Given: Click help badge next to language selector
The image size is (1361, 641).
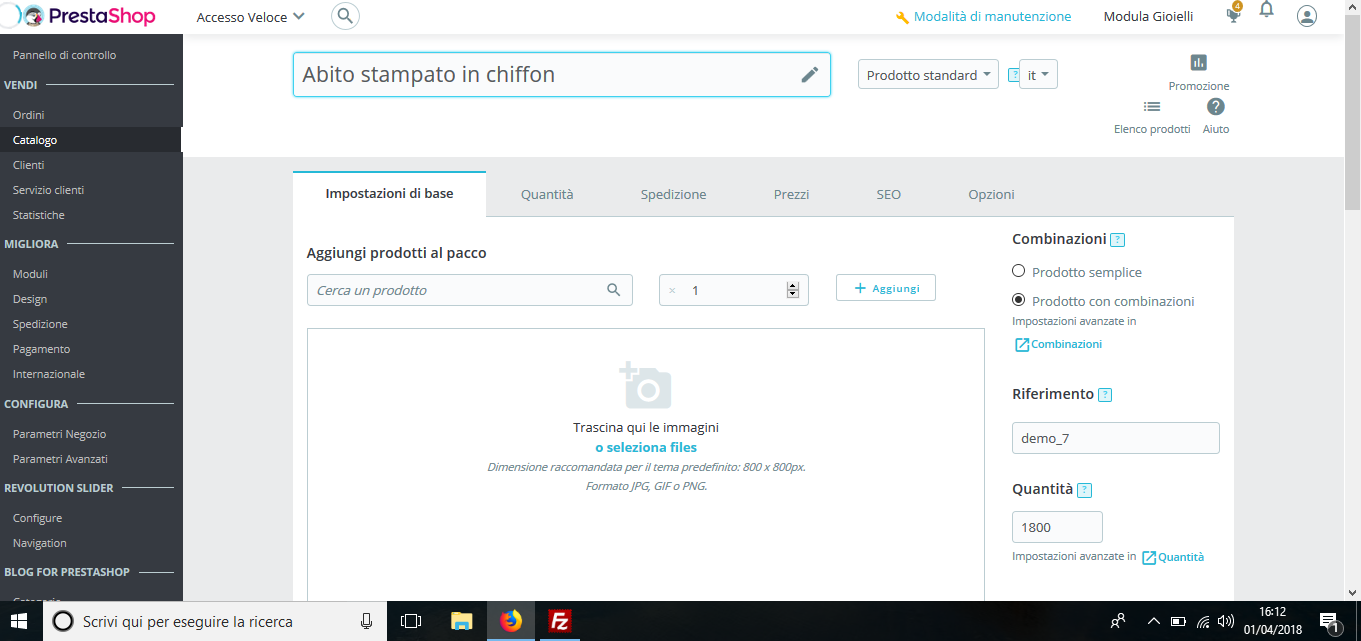Looking at the screenshot, I should [1013, 75].
